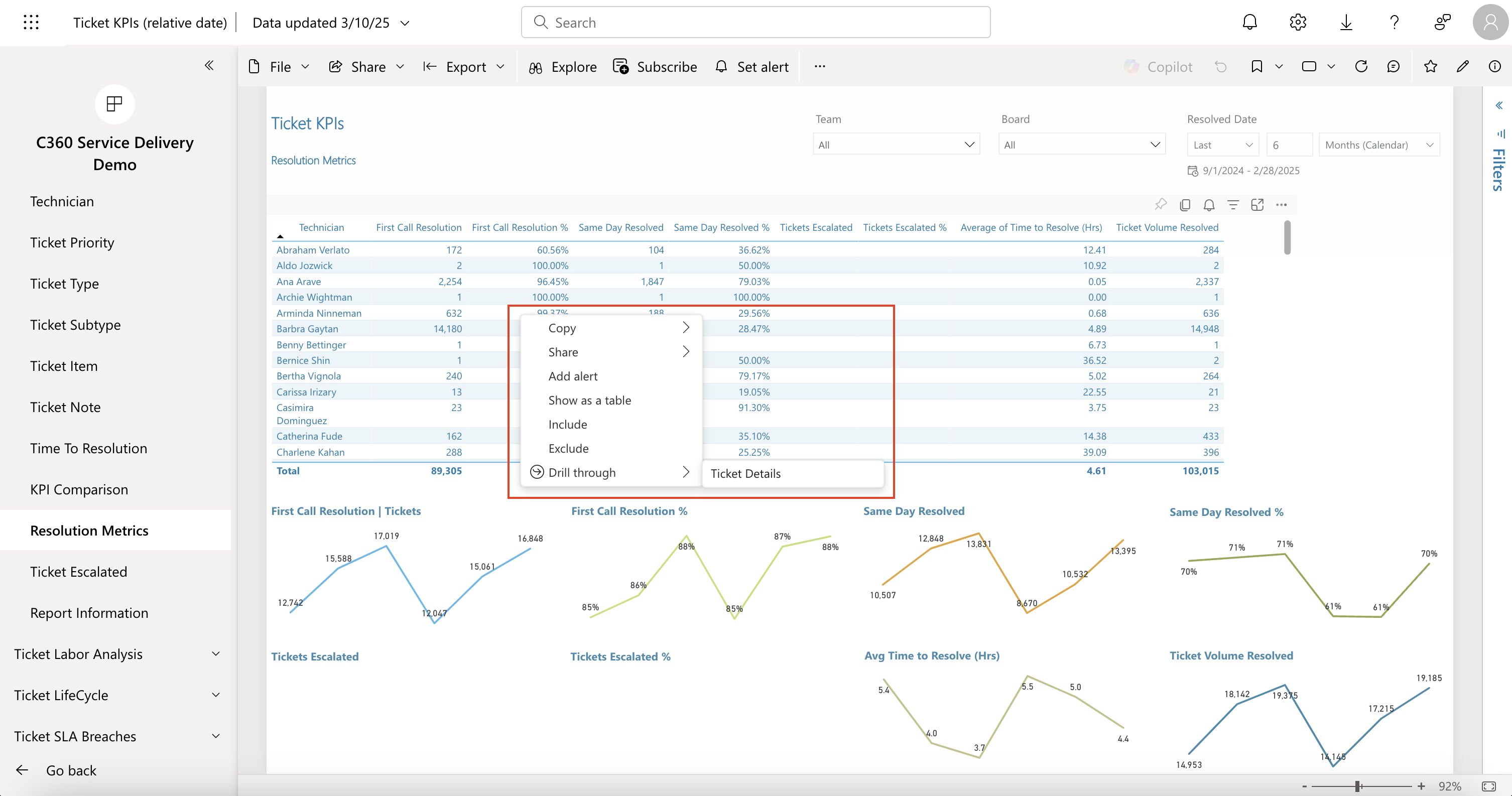Image resolution: width=1512 pixels, height=796 pixels.
Task: Toggle fit to page button
Action: click(x=1488, y=786)
